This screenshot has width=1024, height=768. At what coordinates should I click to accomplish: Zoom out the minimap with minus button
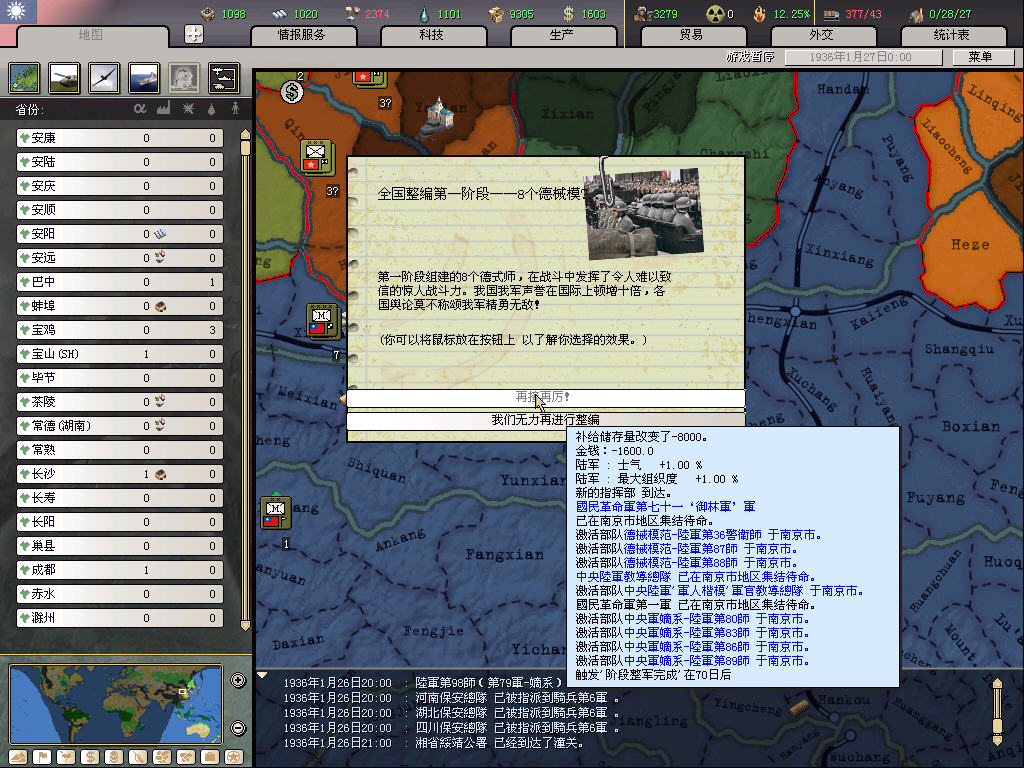tap(238, 728)
